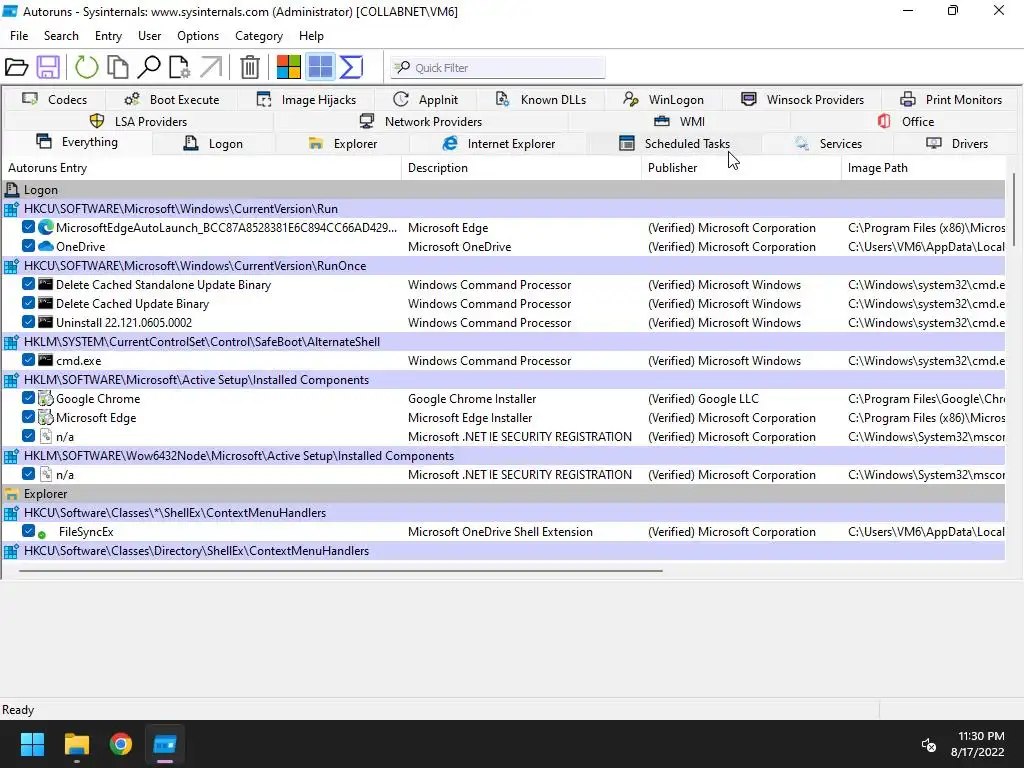The width and height of the screenshot is (1024, 768).
Task: Click the Logon group header icon
Action: 11,190
